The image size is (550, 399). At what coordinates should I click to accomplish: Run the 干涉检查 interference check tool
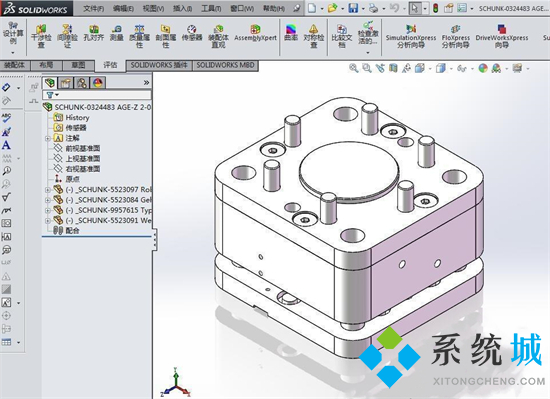[41, 36]
